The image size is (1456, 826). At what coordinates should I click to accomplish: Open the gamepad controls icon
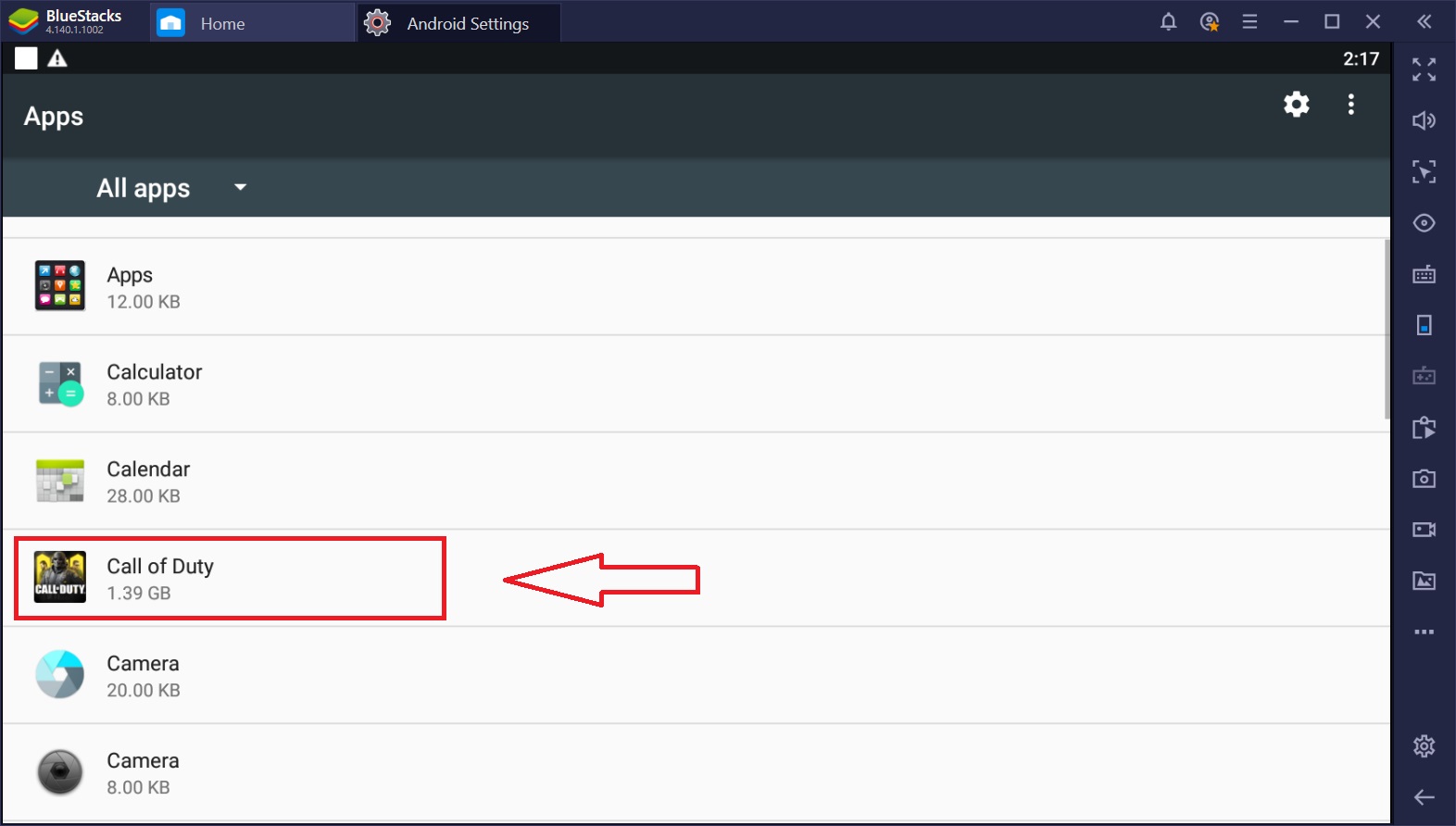coord(1424,376)
